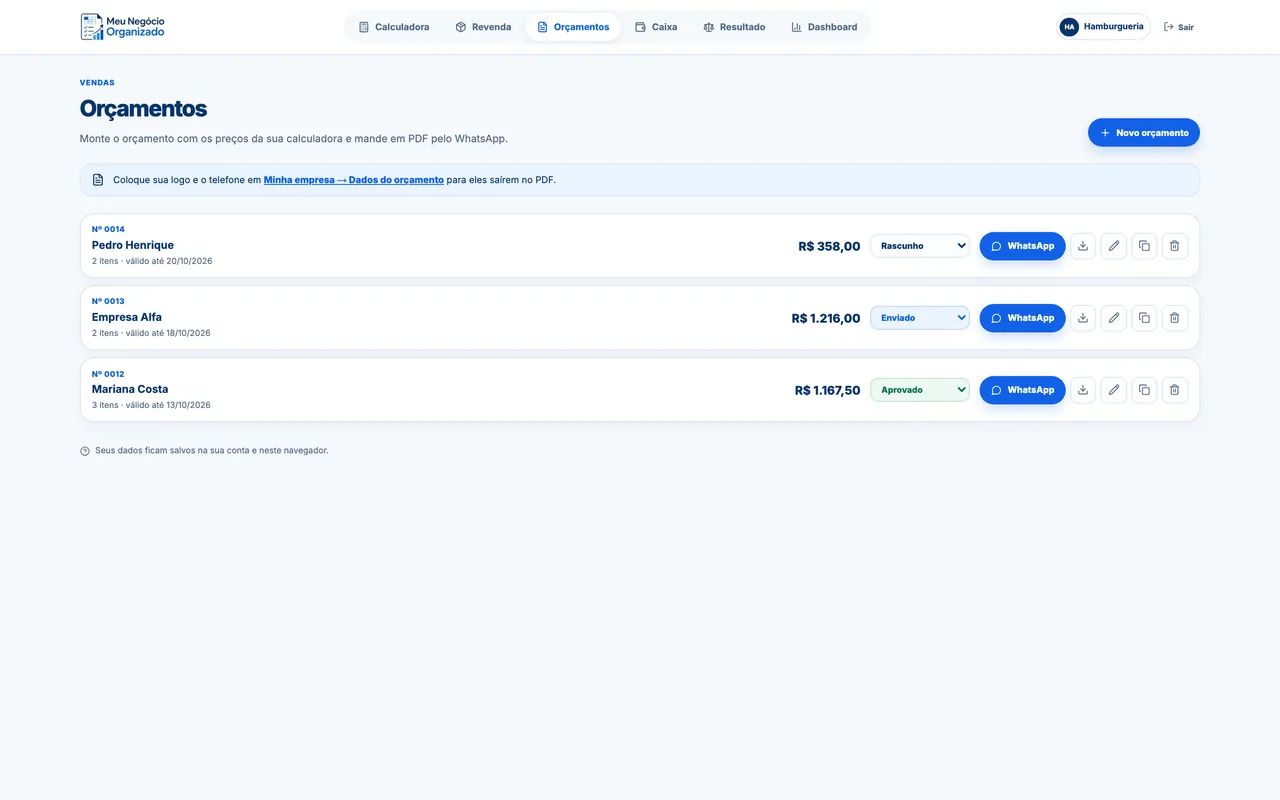Create a Novo orçamento
The height and width of the screenshot is (800, 1280).
tap(1144, 133)
